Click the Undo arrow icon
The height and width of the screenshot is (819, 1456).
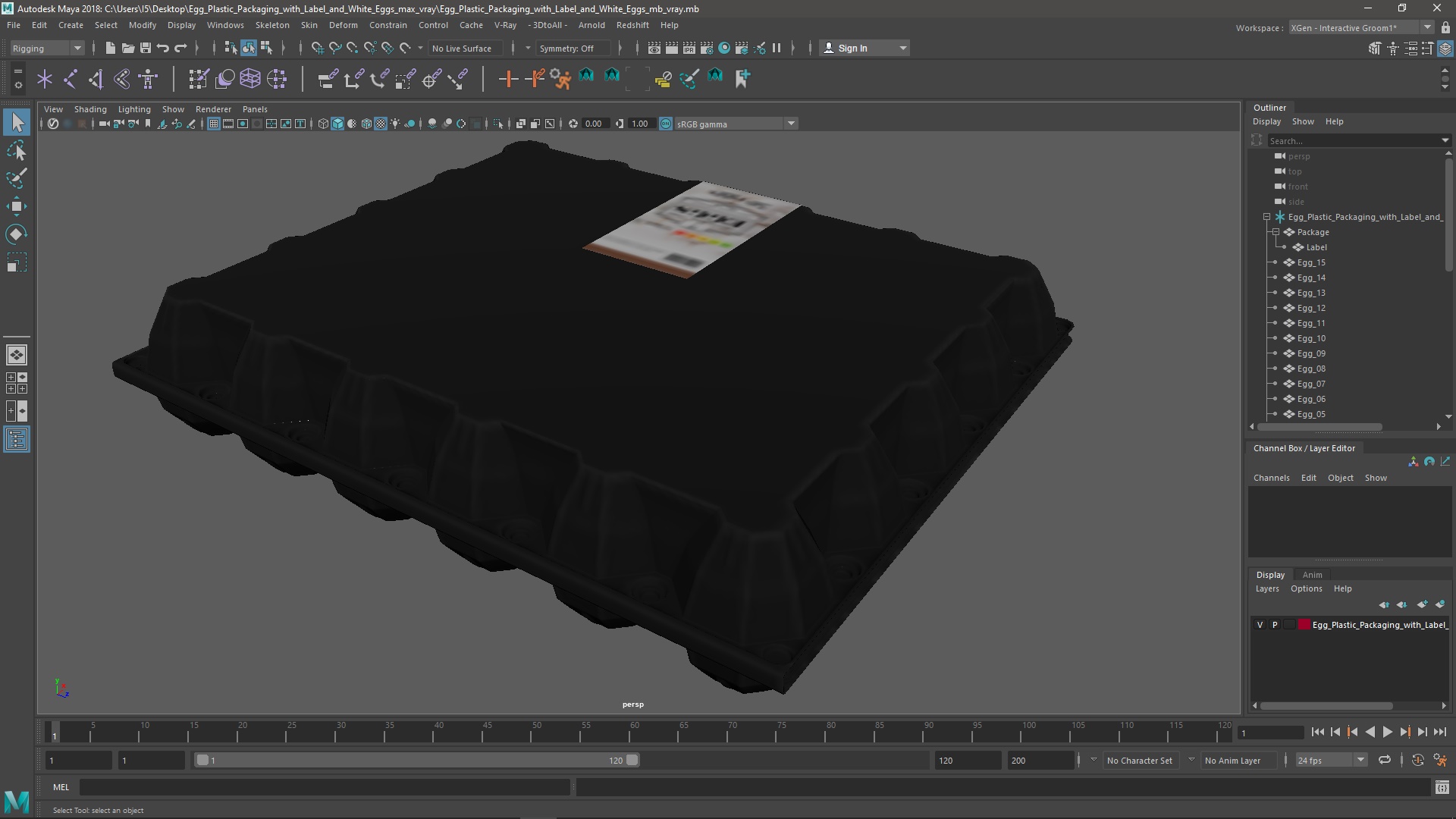click(x=163, y=48)
